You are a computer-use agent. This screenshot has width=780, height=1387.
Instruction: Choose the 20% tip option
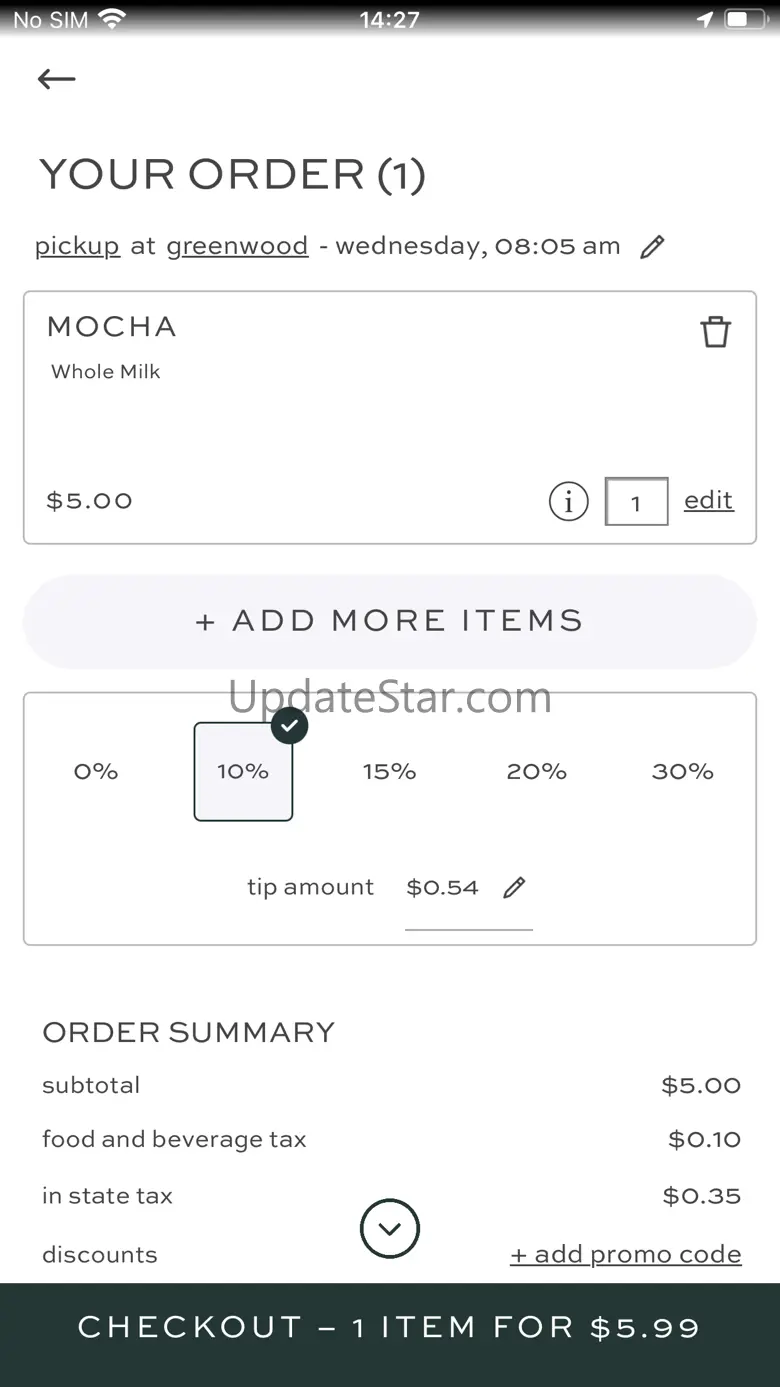click(x=536, y=771)
